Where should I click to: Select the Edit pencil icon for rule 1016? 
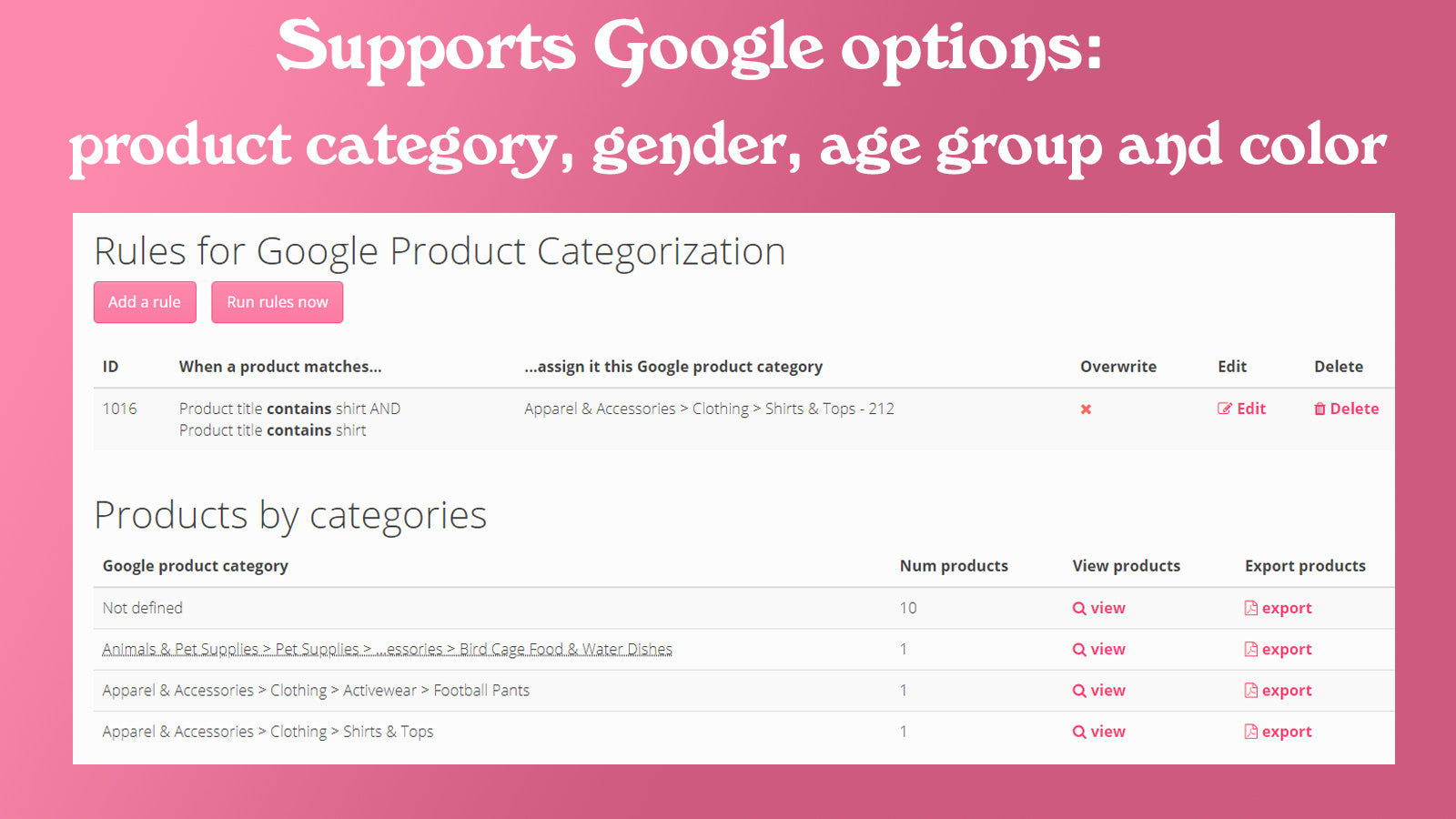1224,409
